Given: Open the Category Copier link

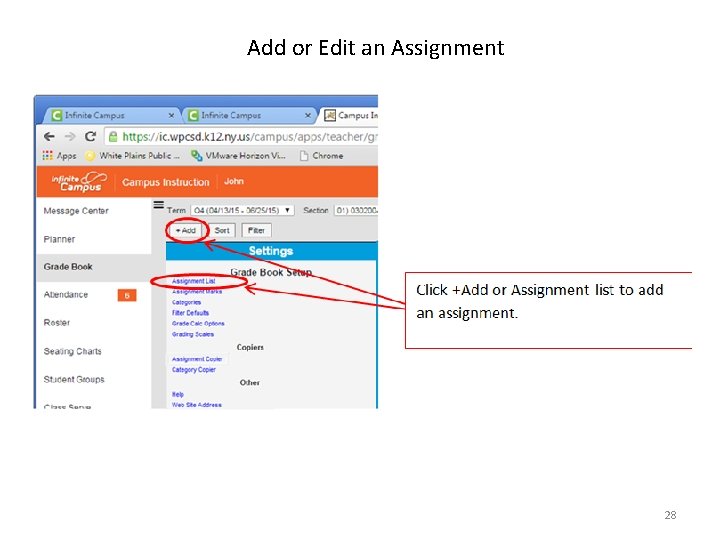Looking at the screenshot, I should click(194, 370).
